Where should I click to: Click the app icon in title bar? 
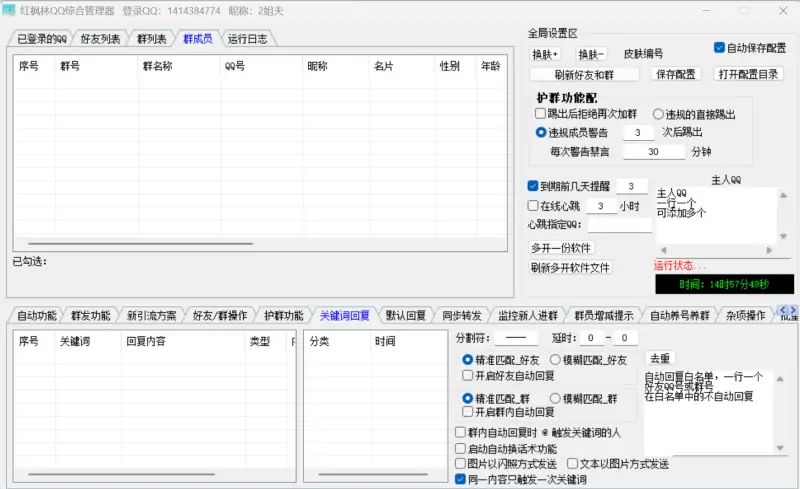10,11
